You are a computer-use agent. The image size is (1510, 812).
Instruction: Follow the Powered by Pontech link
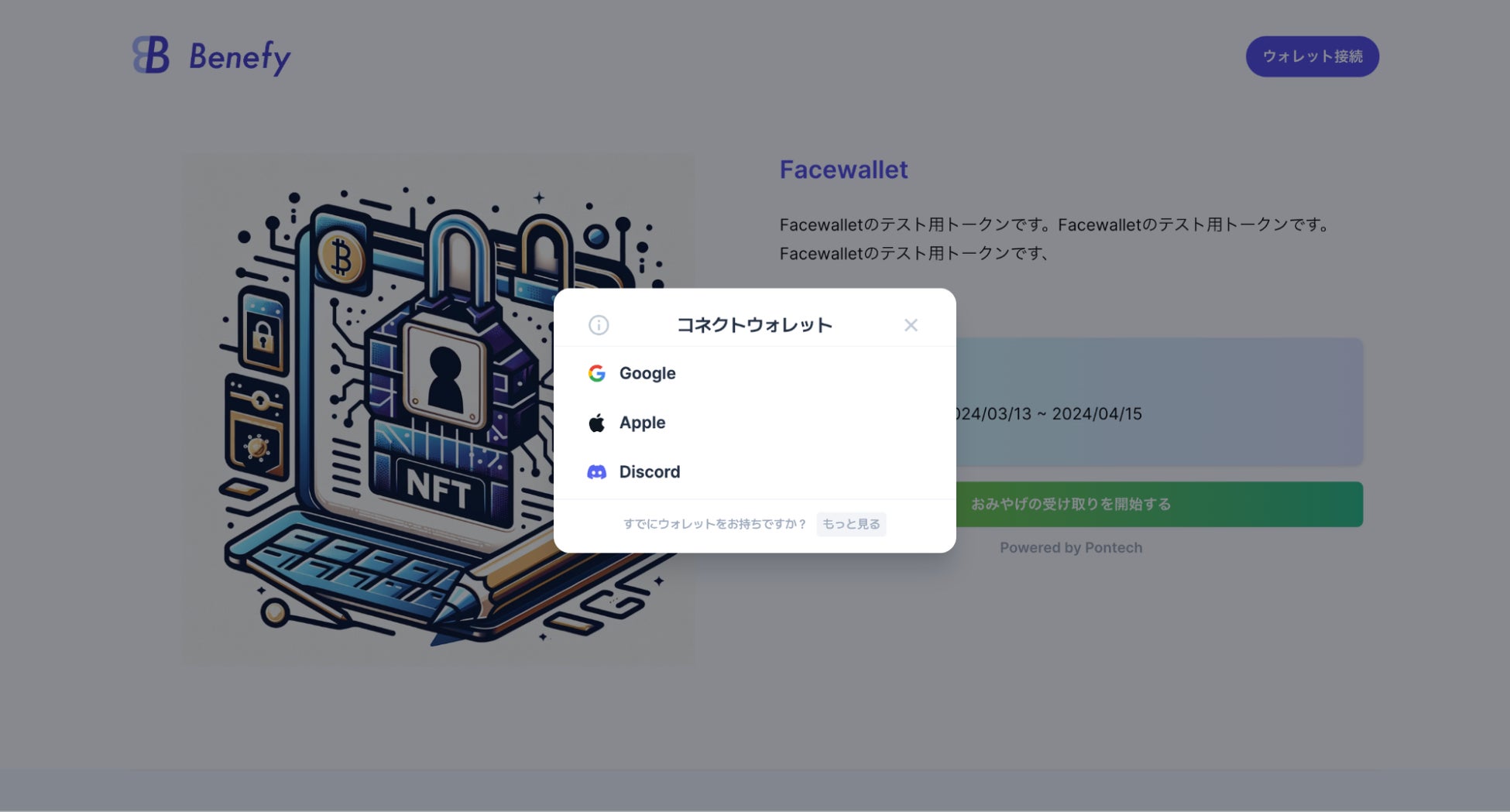1071,547
